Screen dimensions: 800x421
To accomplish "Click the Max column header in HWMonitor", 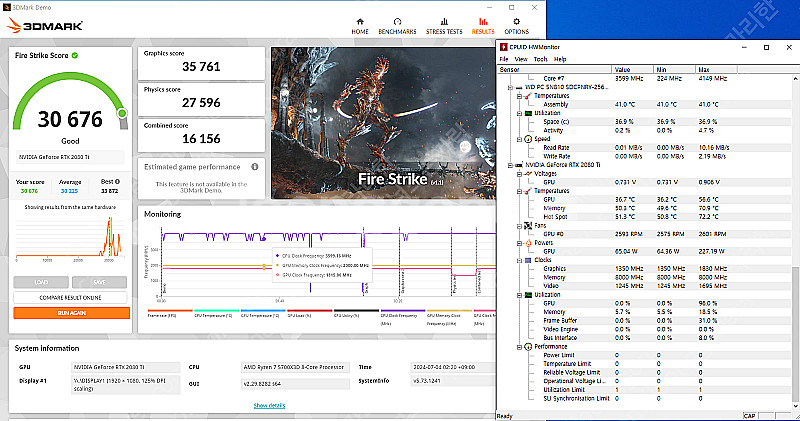I will click(x=716, y=69).
